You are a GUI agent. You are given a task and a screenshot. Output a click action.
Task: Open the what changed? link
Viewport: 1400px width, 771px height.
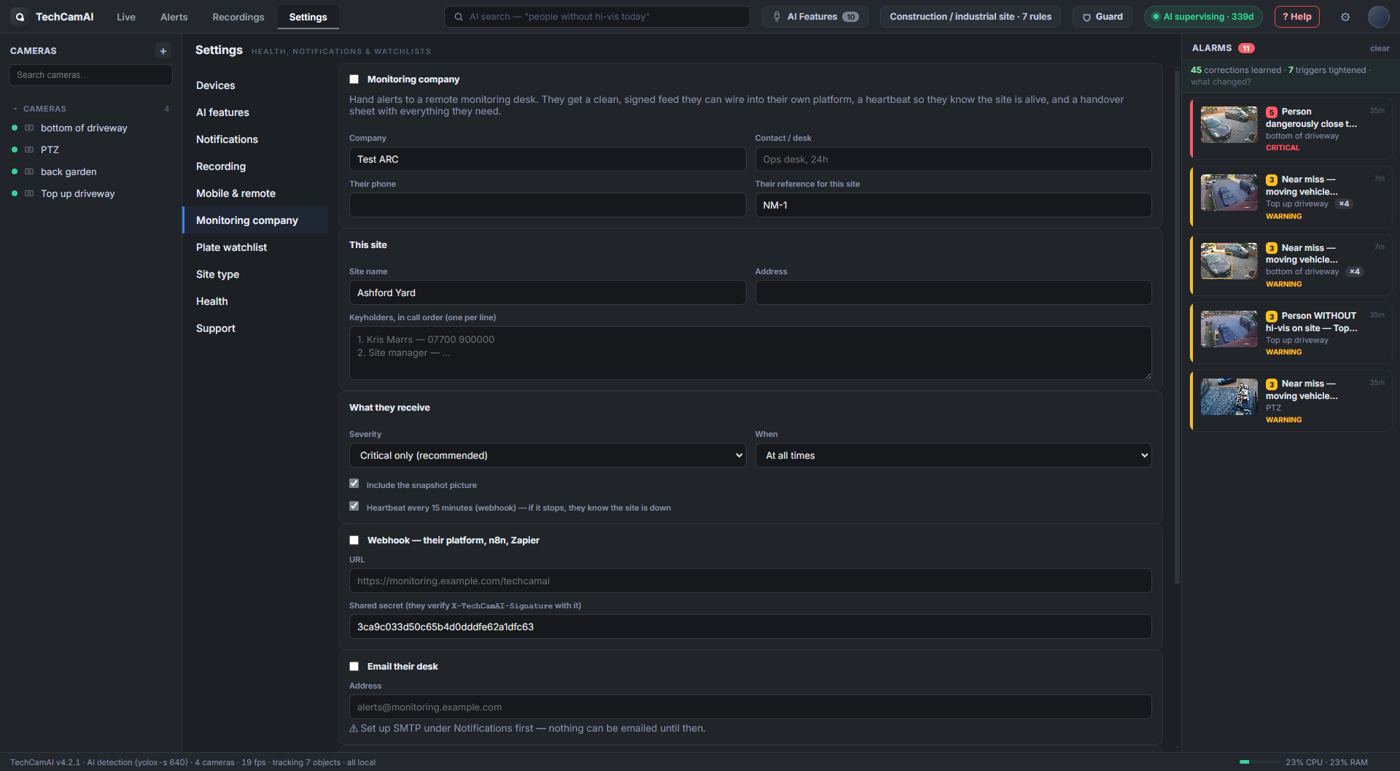1220,82
